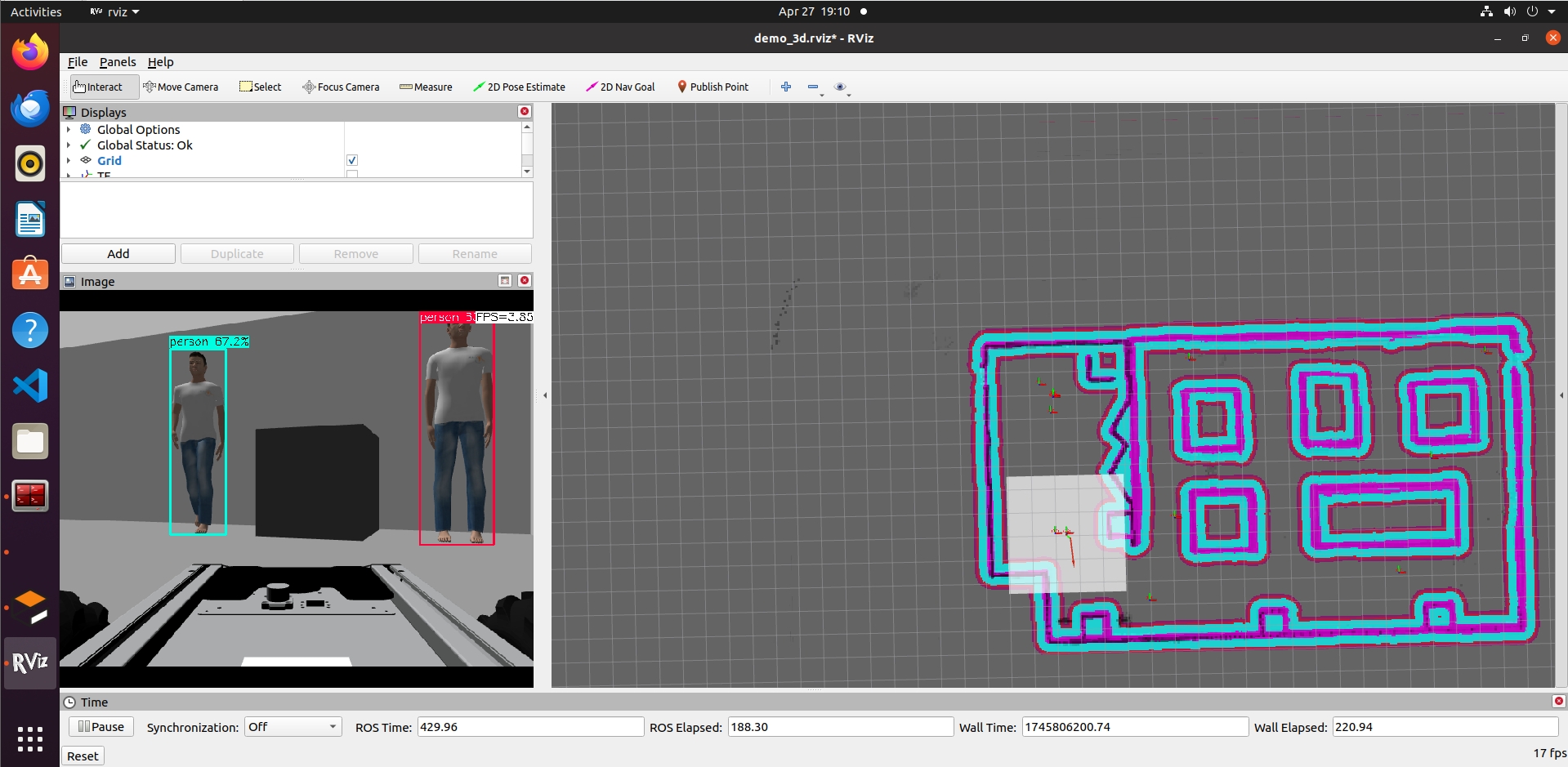Expand the Grid display entry
This screenshot has width=1568, height=767.
pyautogui.click(x=69, y=160)
